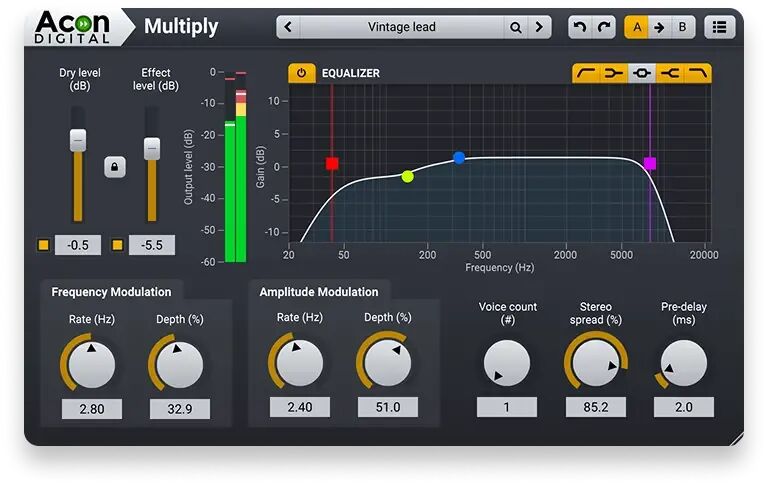
Task: Open the Vintage lead preset list
Action: [402, 27]
